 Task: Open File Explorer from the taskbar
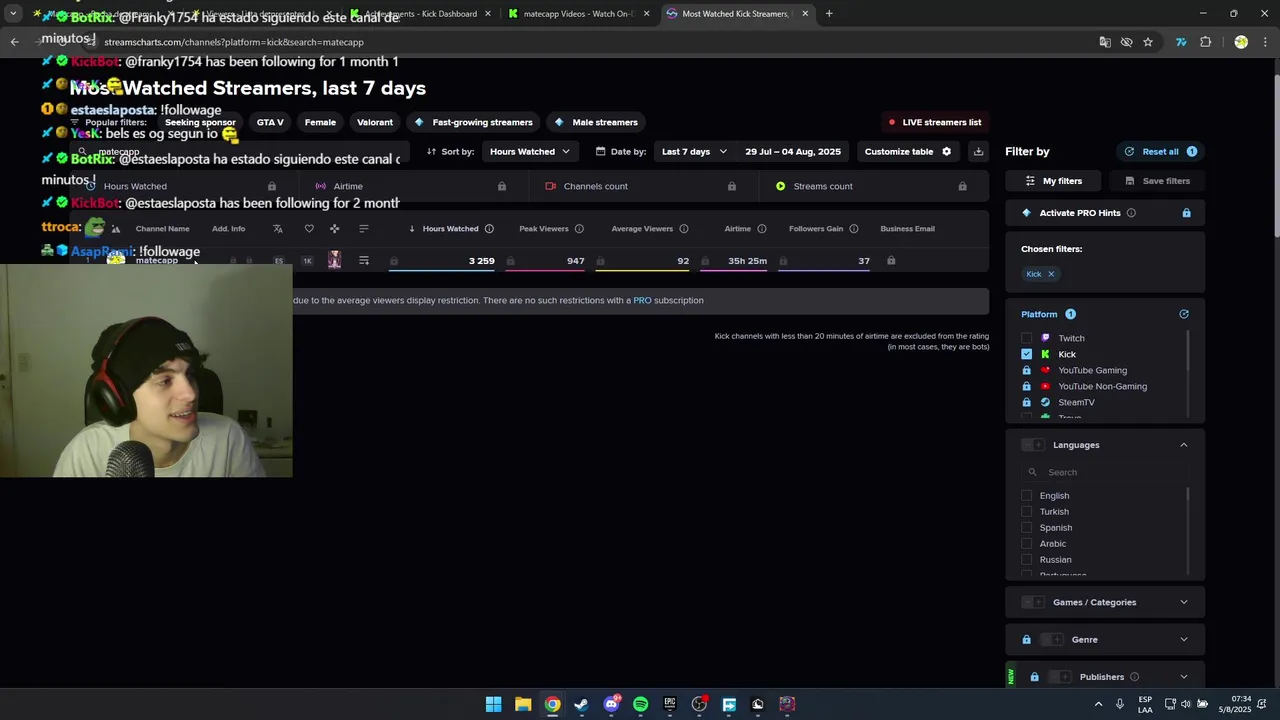(523, 704)
